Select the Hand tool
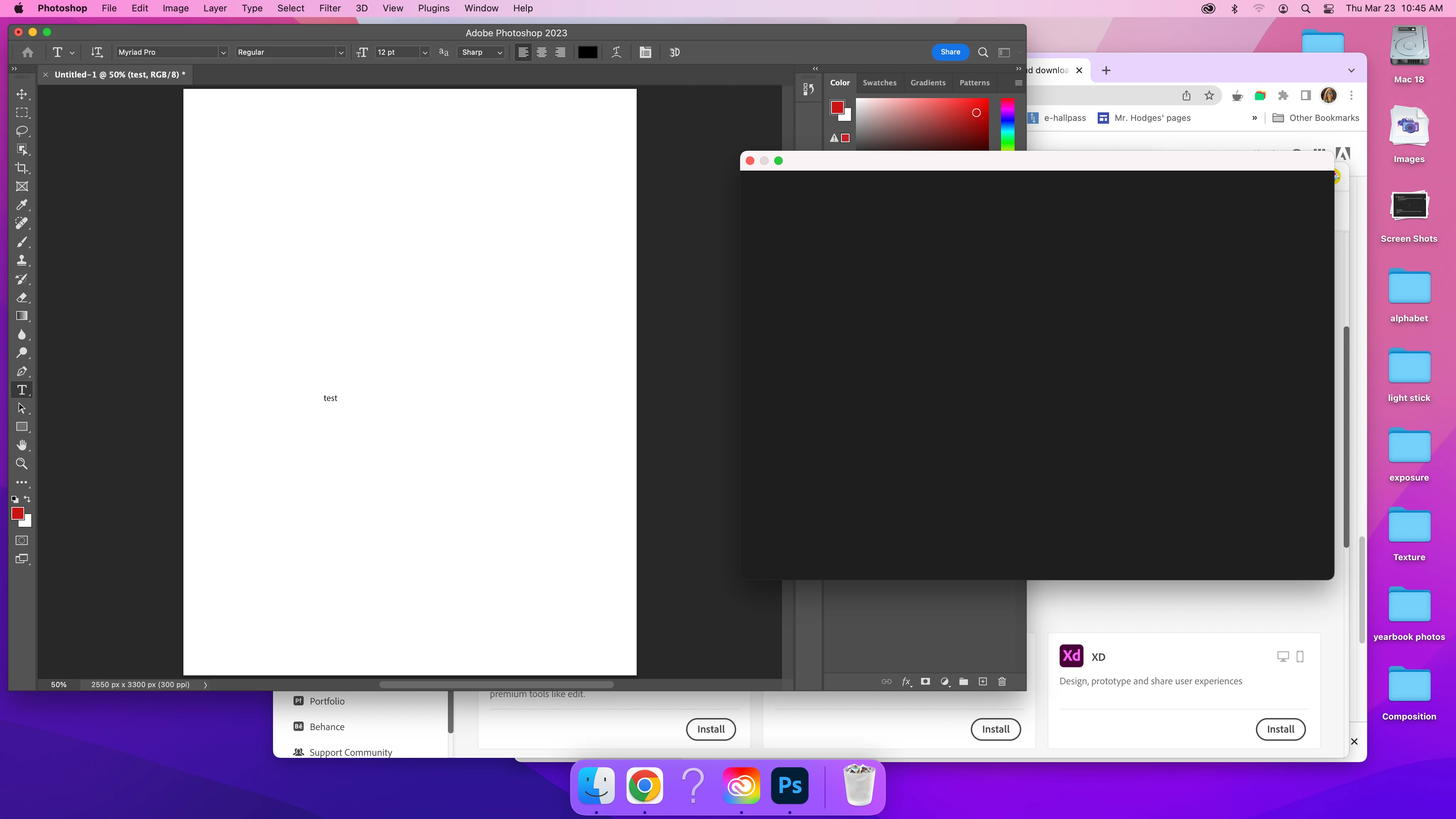The height and width of the screenshot is (819, 1456). (21, 445)
